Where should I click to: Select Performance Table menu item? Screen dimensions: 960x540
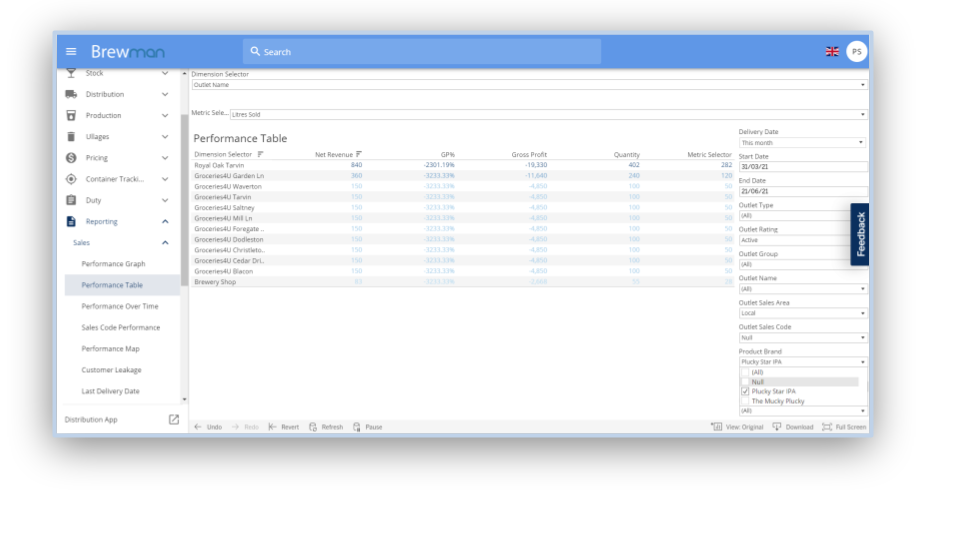coord(122,285)
